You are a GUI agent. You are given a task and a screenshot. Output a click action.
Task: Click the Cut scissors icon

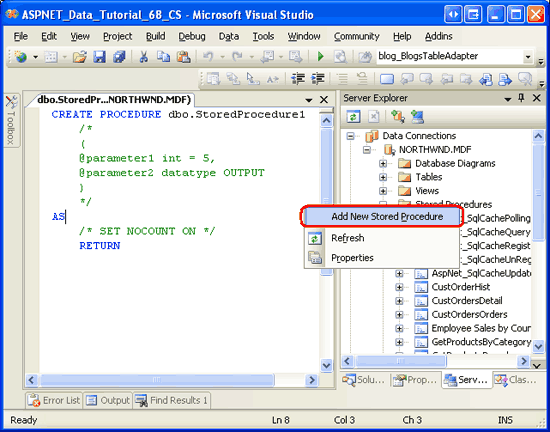coord(143,56)
